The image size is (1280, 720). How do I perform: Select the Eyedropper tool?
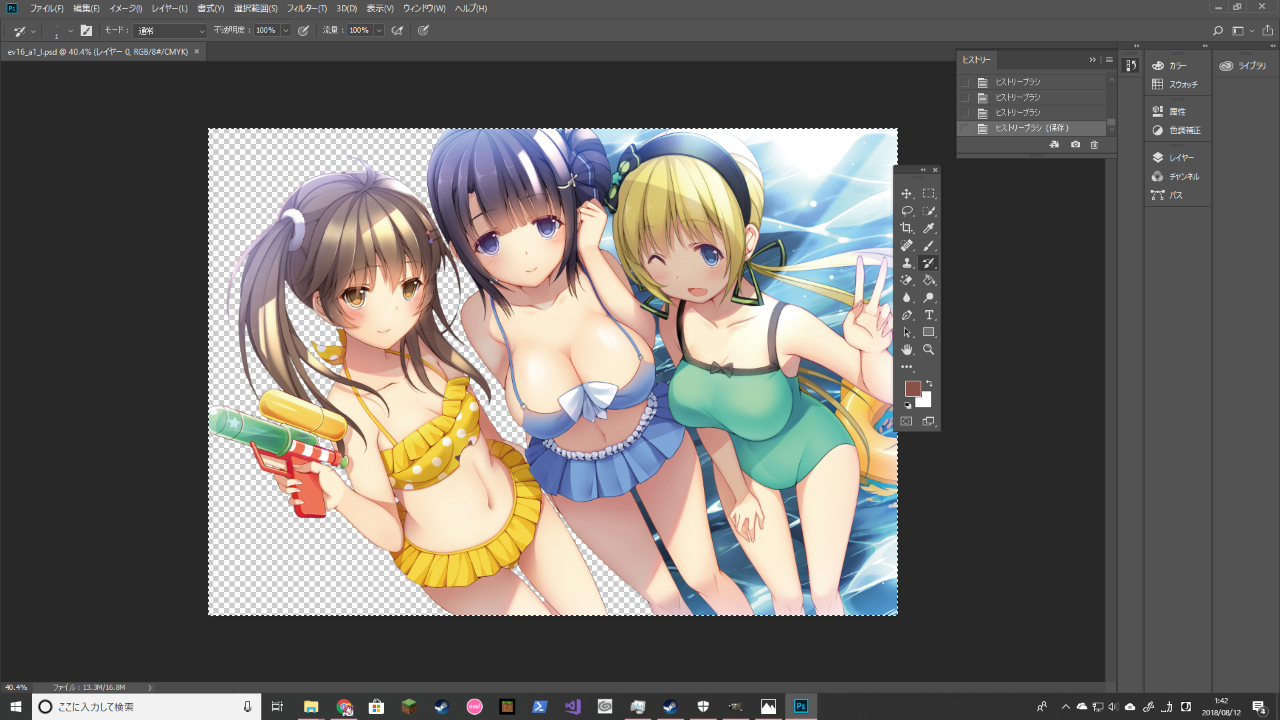(x=929, y=228)
